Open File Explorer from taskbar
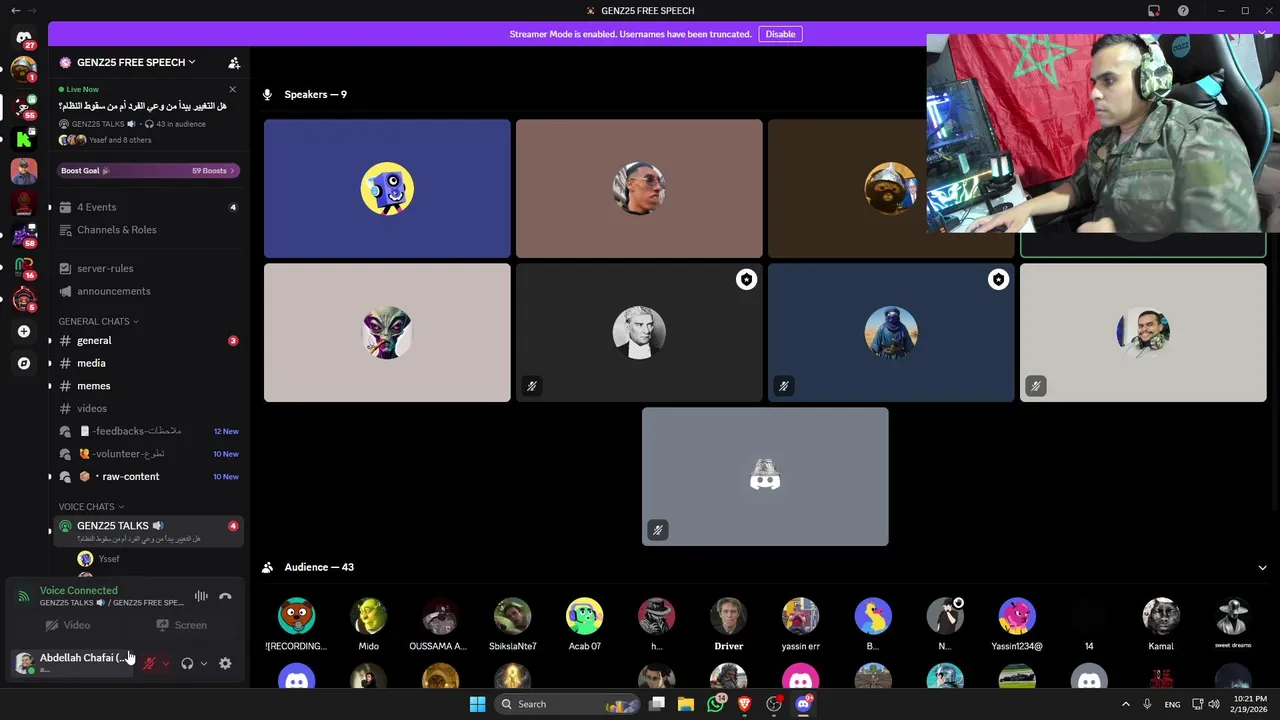The width and height of the screenshot is (1280, 720). [686, 704]
